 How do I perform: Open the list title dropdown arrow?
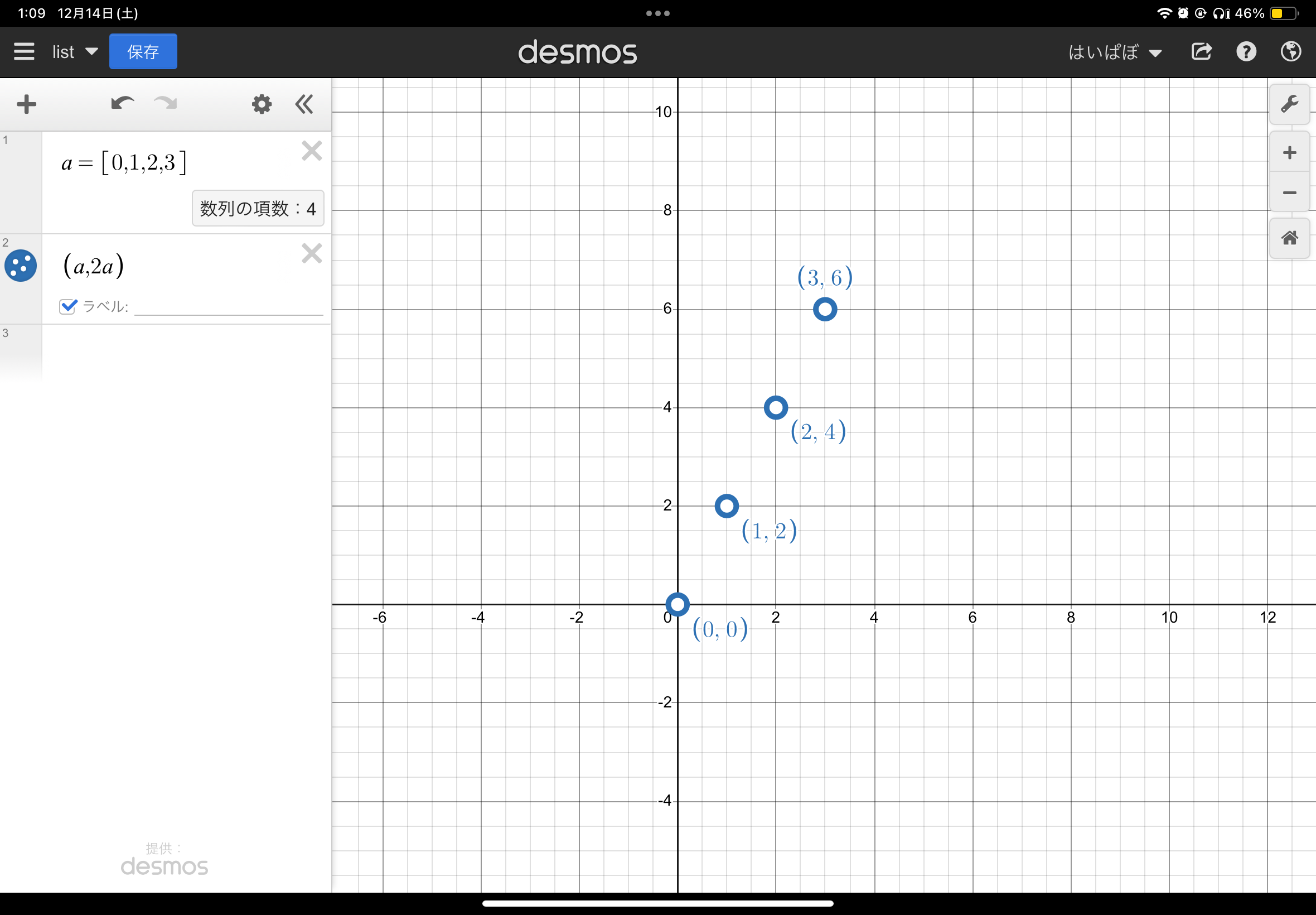[x=92, y=51]
